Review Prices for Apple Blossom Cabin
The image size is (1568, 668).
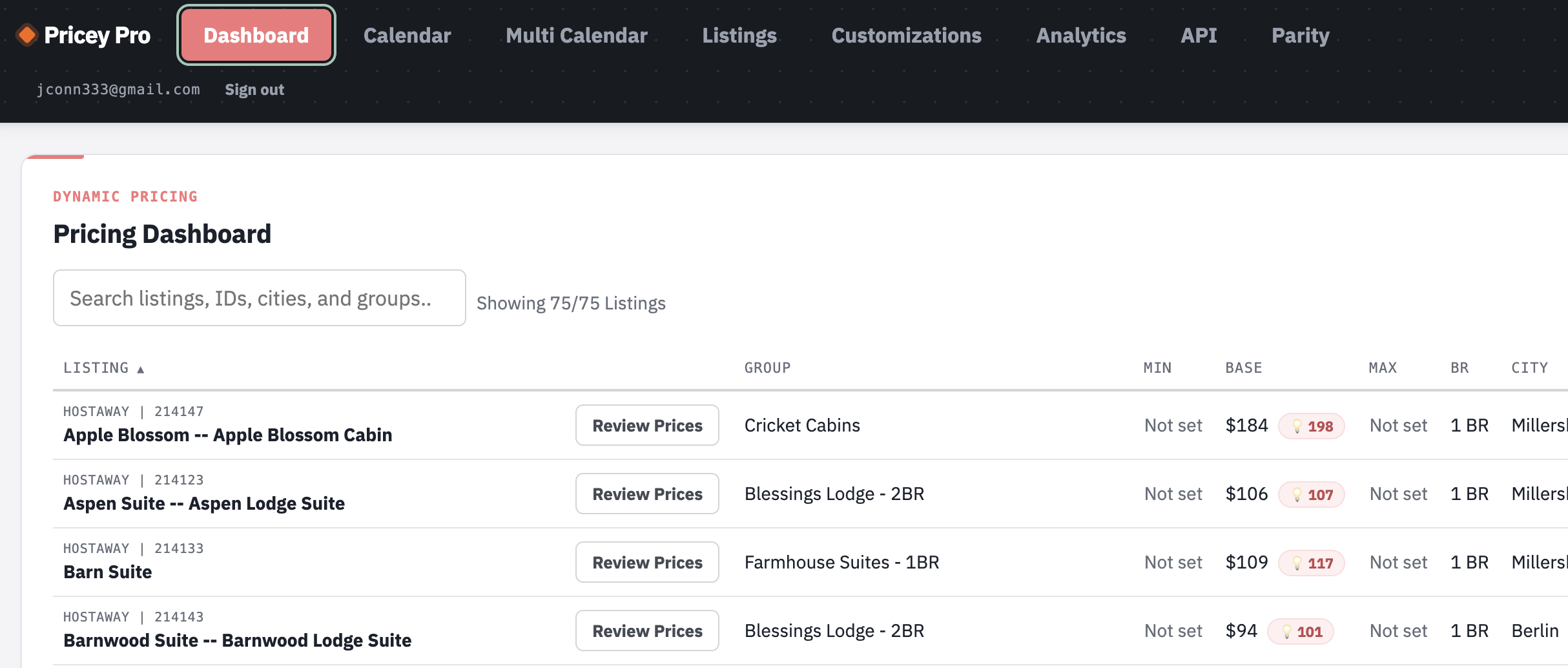click(647, 425)
